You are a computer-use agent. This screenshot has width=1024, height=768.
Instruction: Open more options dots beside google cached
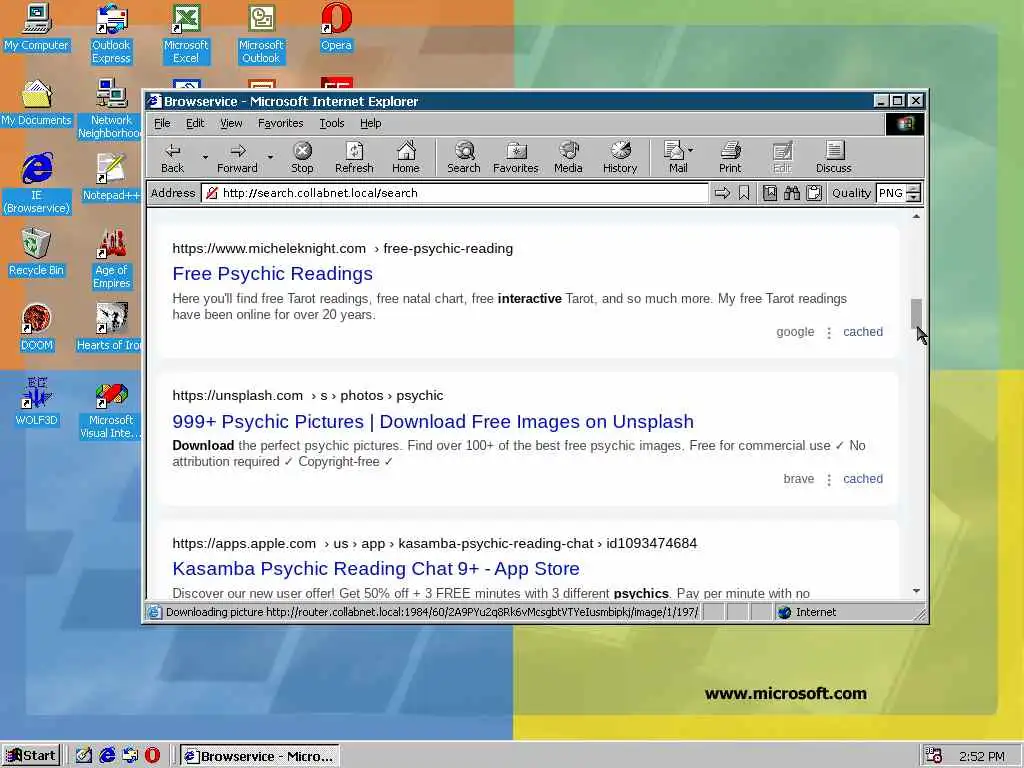[829, 332]
